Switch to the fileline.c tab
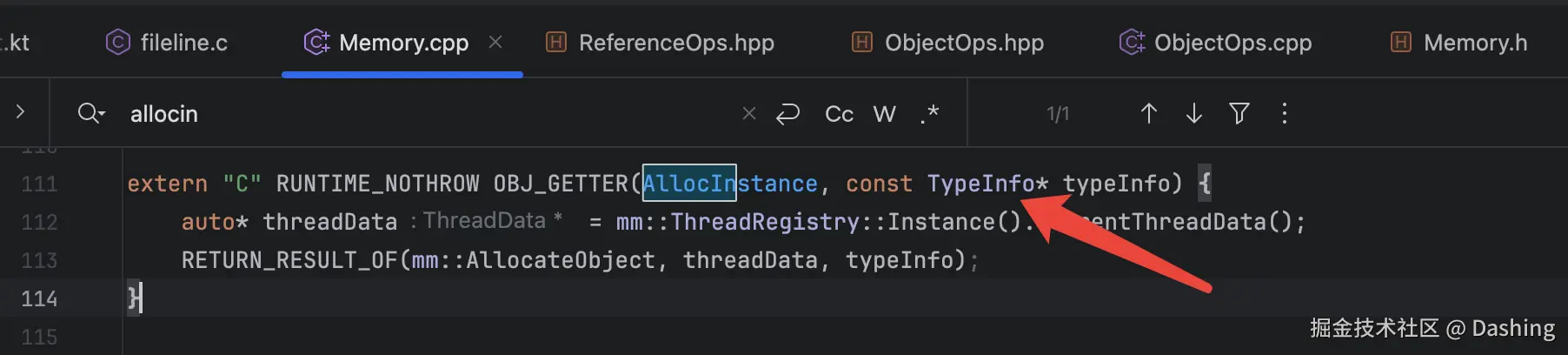Viewport: 1568px width, 355px height. (167, 43)
